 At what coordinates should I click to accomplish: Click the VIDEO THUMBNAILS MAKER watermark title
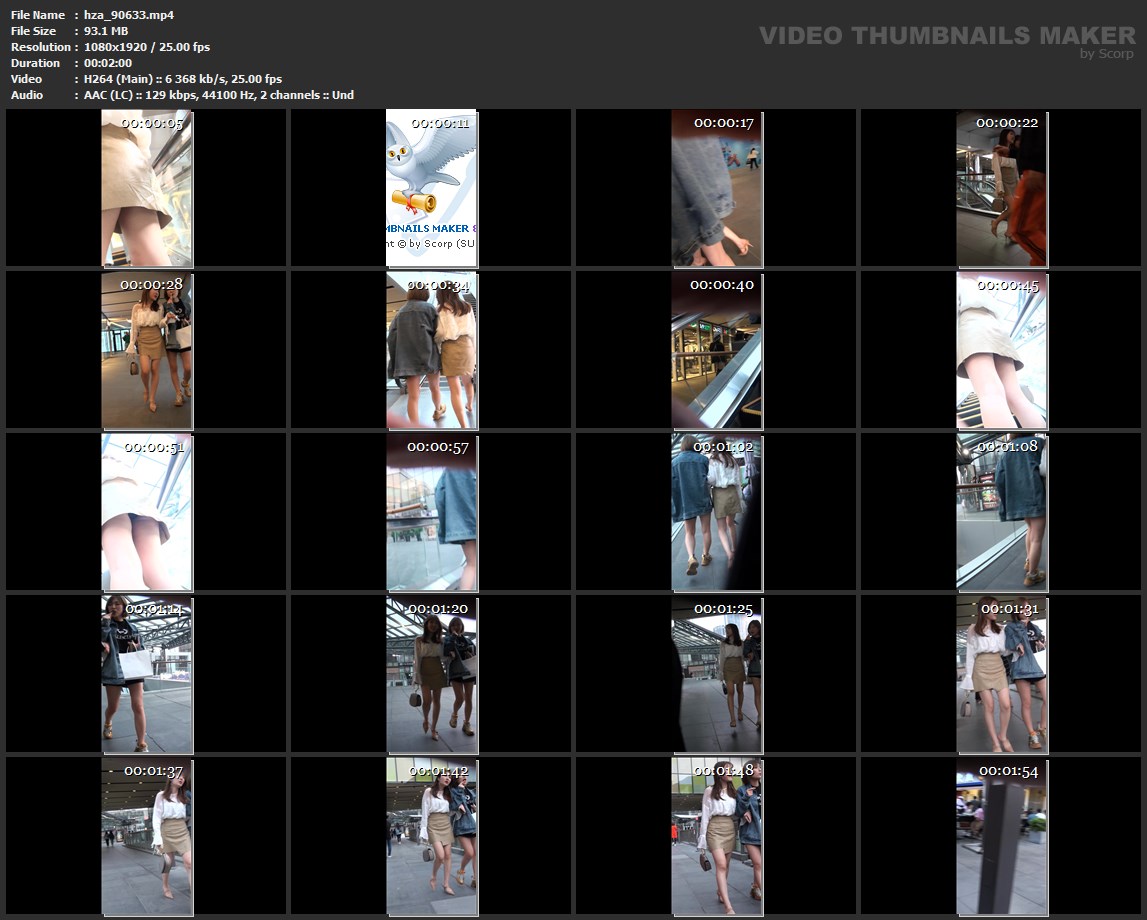(x=946, y=36)
